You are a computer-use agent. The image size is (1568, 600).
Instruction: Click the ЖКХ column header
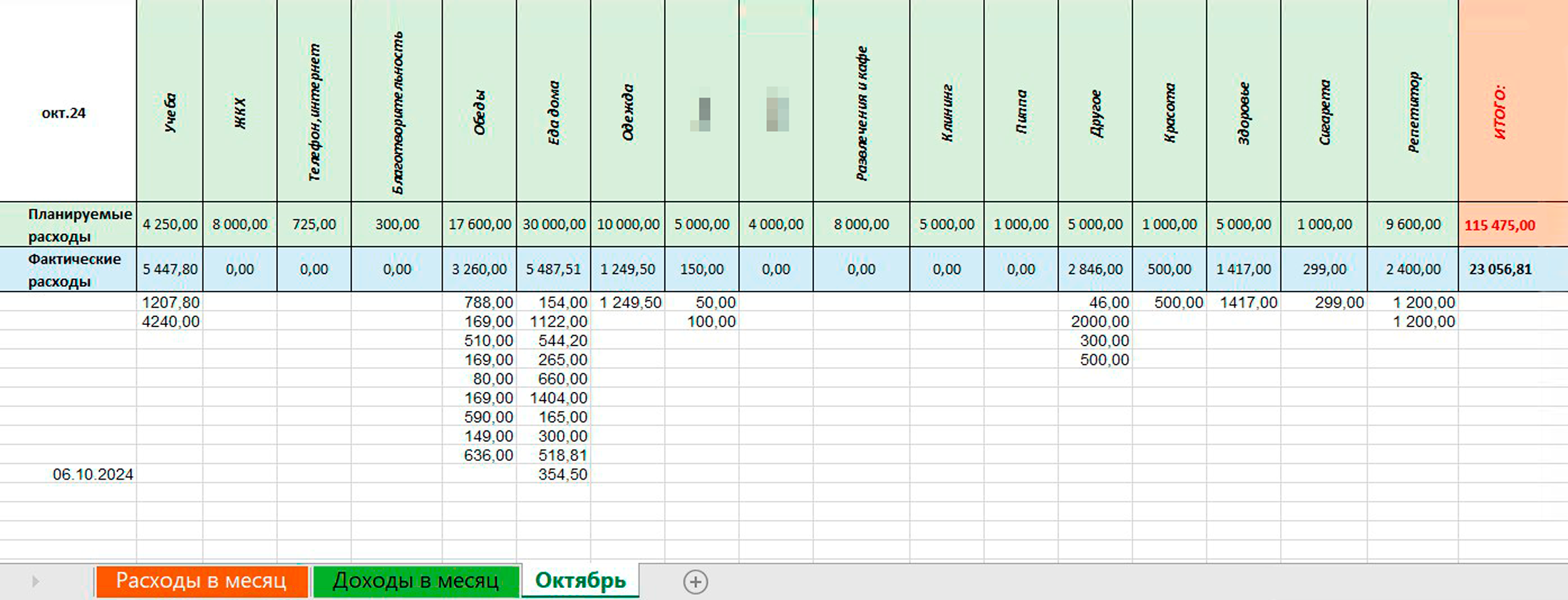(x=239, y=100)
